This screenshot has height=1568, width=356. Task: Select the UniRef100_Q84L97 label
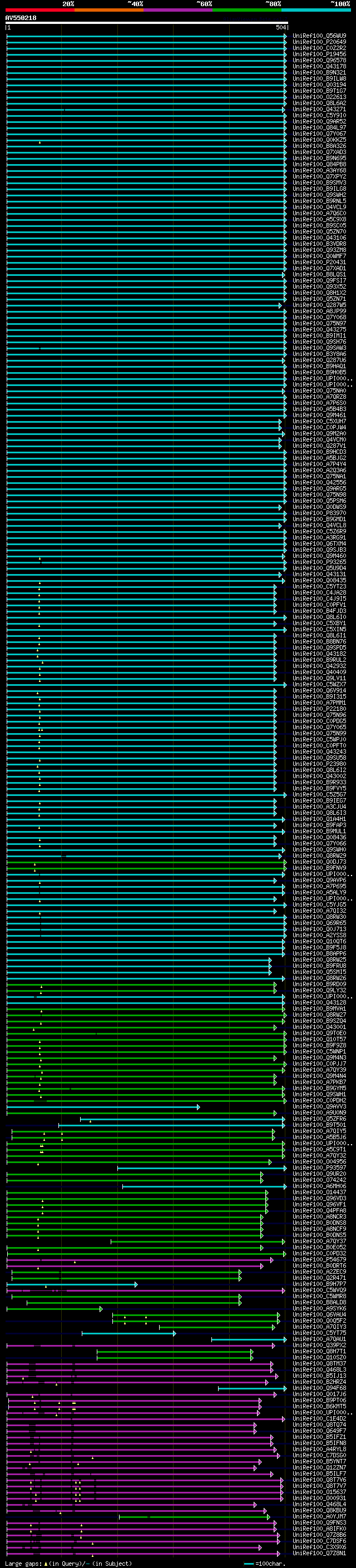[x=319, y=128]
